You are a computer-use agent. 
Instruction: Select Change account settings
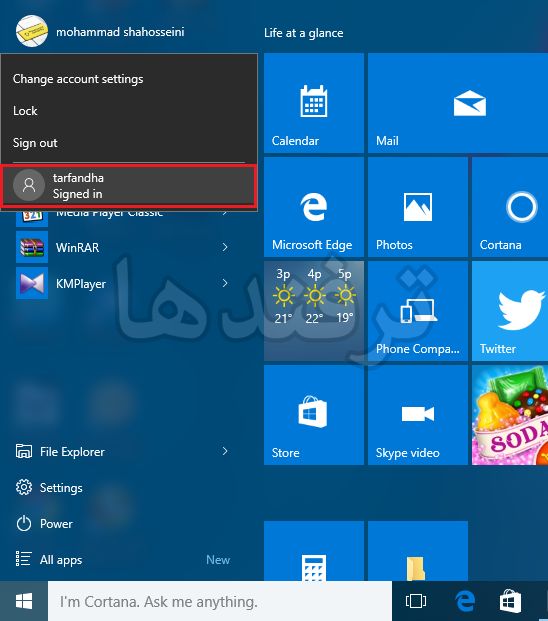78,79
